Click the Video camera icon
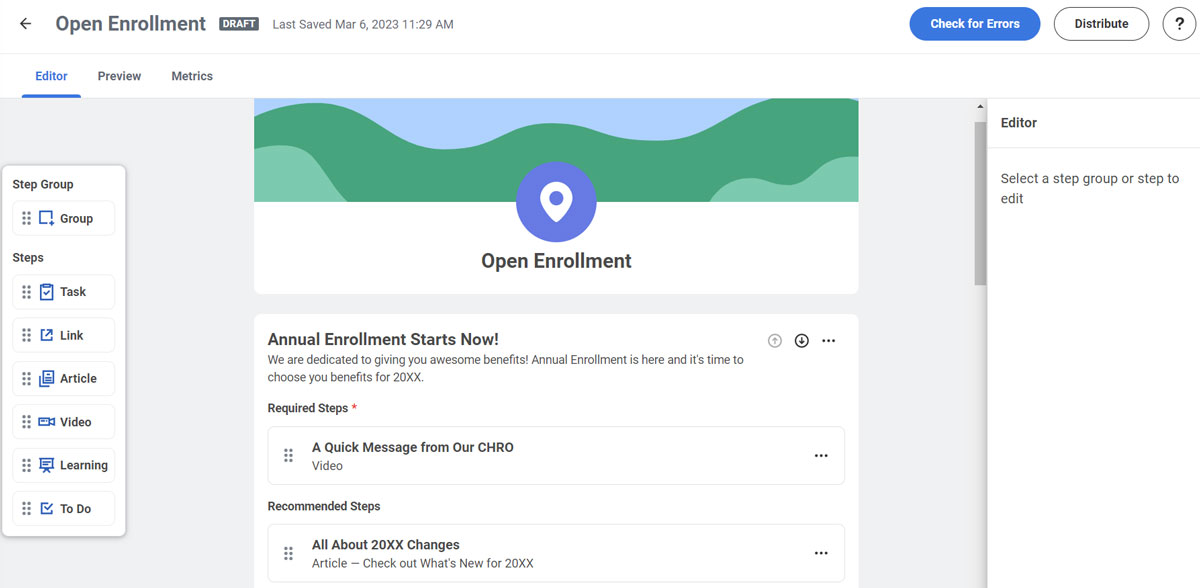The image size is (1200, 588). (47, 422)
